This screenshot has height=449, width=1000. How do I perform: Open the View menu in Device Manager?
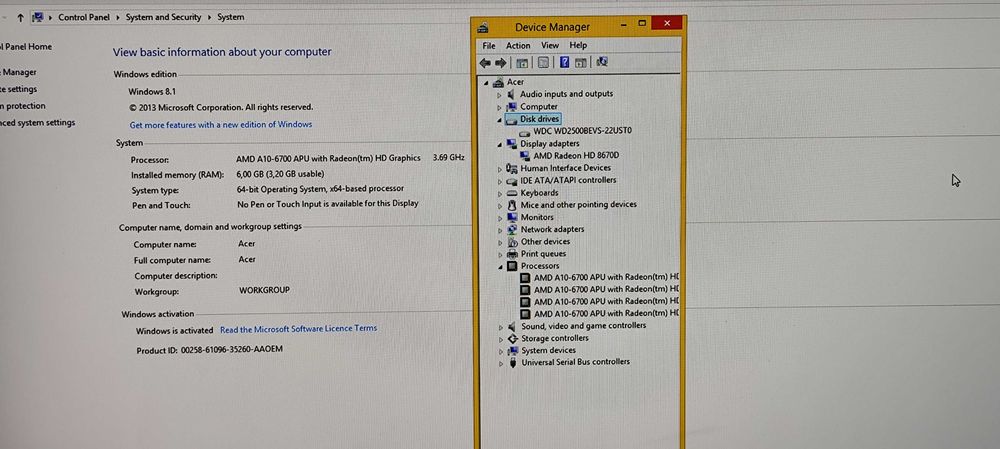point(550,46)
